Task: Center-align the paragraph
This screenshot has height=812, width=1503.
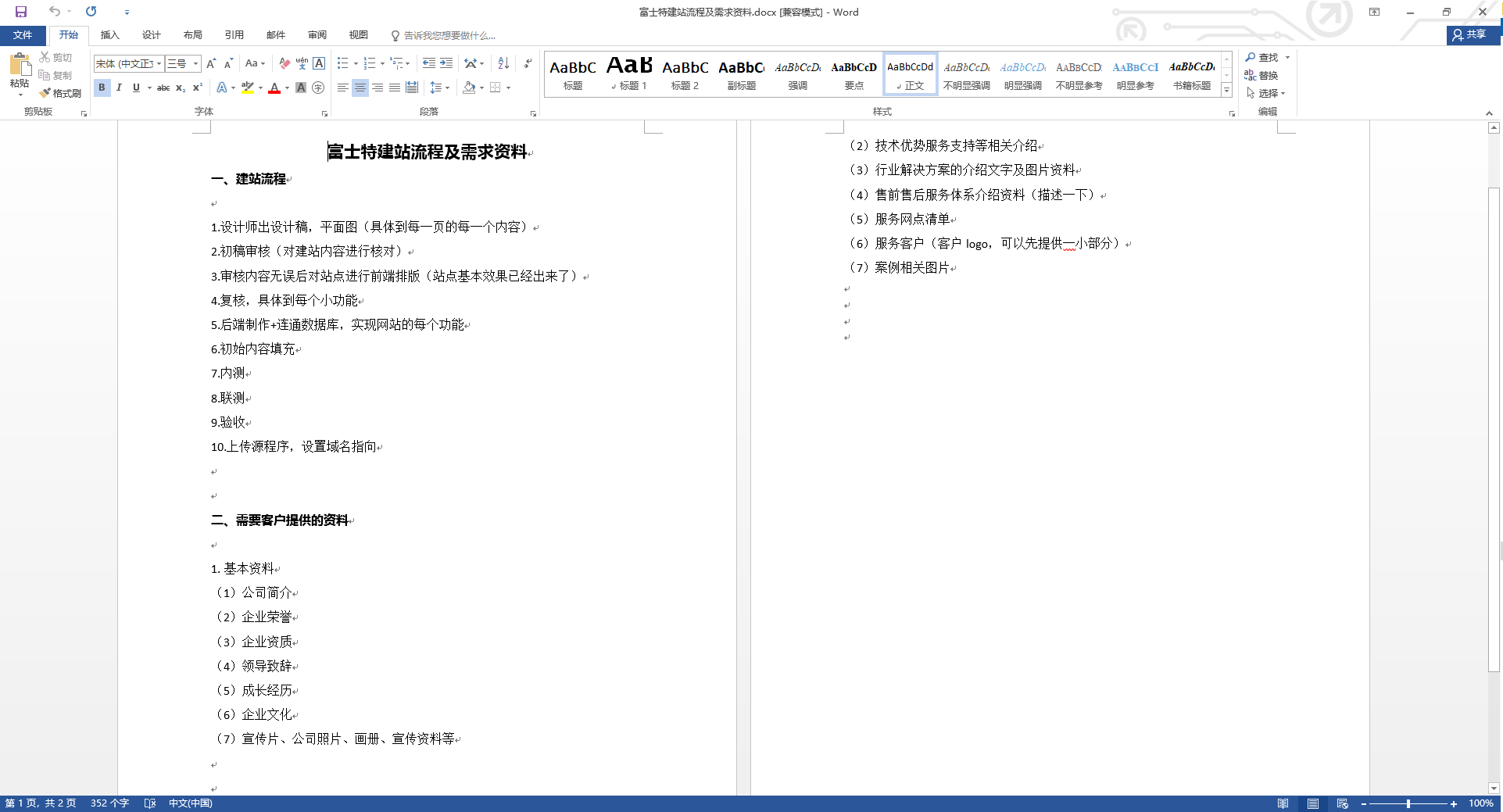Action: [360, 88]
